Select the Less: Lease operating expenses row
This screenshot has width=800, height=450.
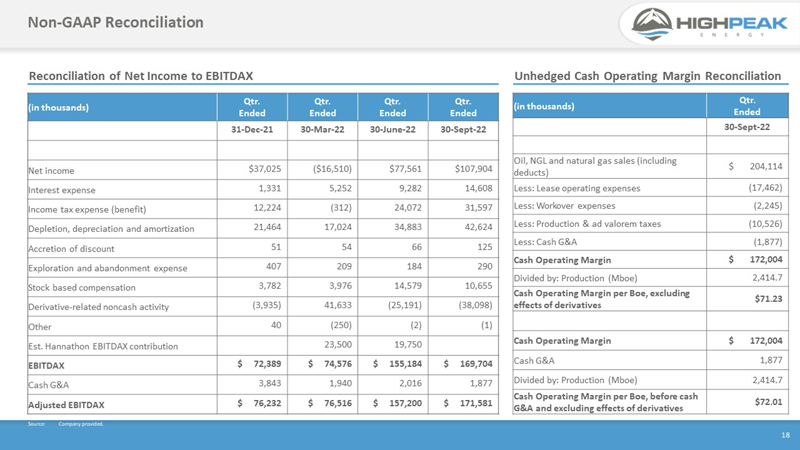pyautogui.click(x=651, y=188)
